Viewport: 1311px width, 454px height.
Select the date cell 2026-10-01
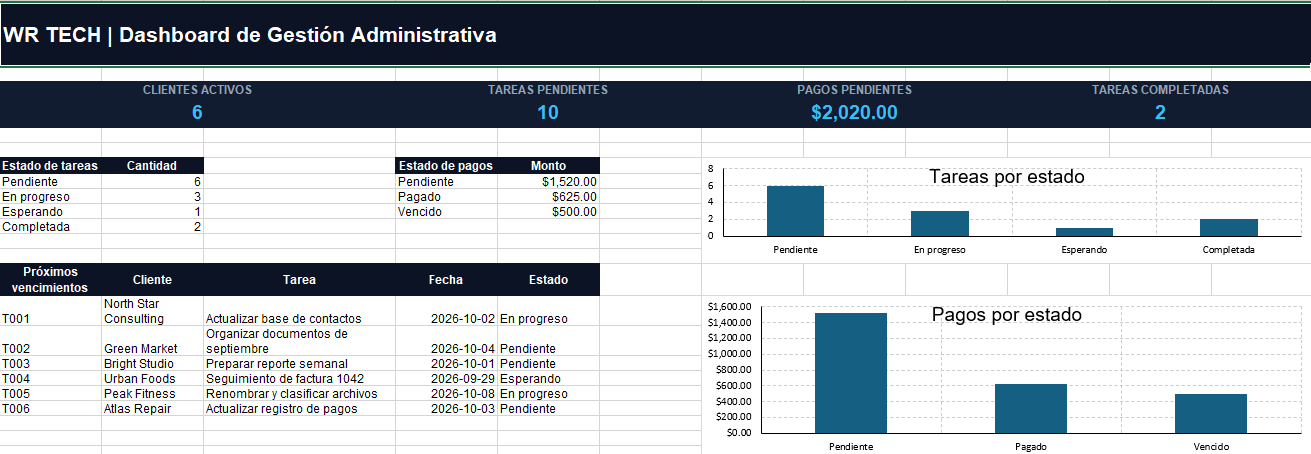pos(447,364)
